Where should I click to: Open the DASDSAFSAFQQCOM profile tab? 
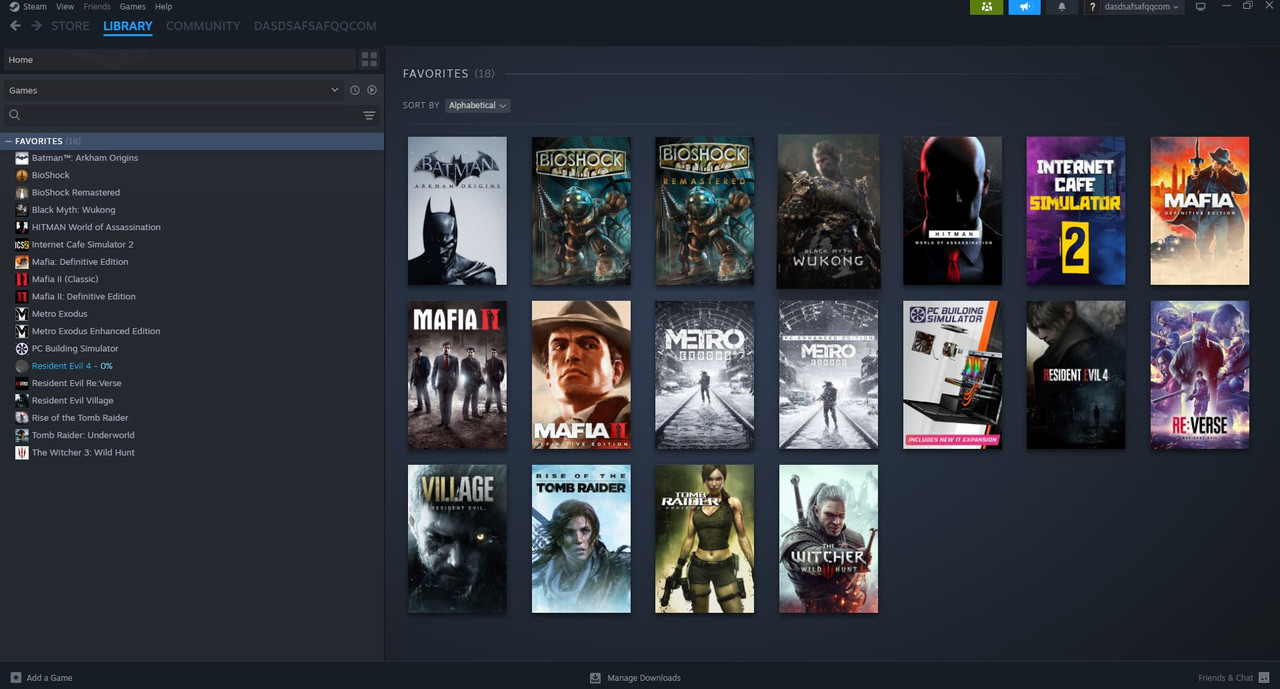[315, 26]
